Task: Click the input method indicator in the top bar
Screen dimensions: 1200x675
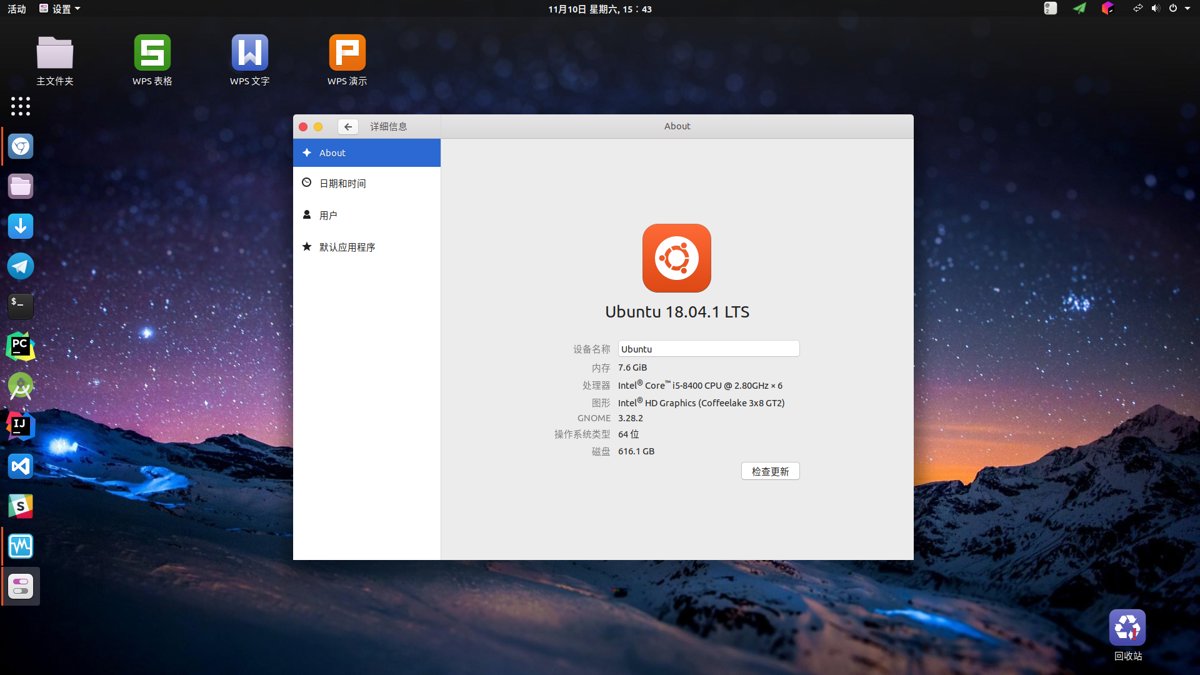Action: tap(1050, 8)
